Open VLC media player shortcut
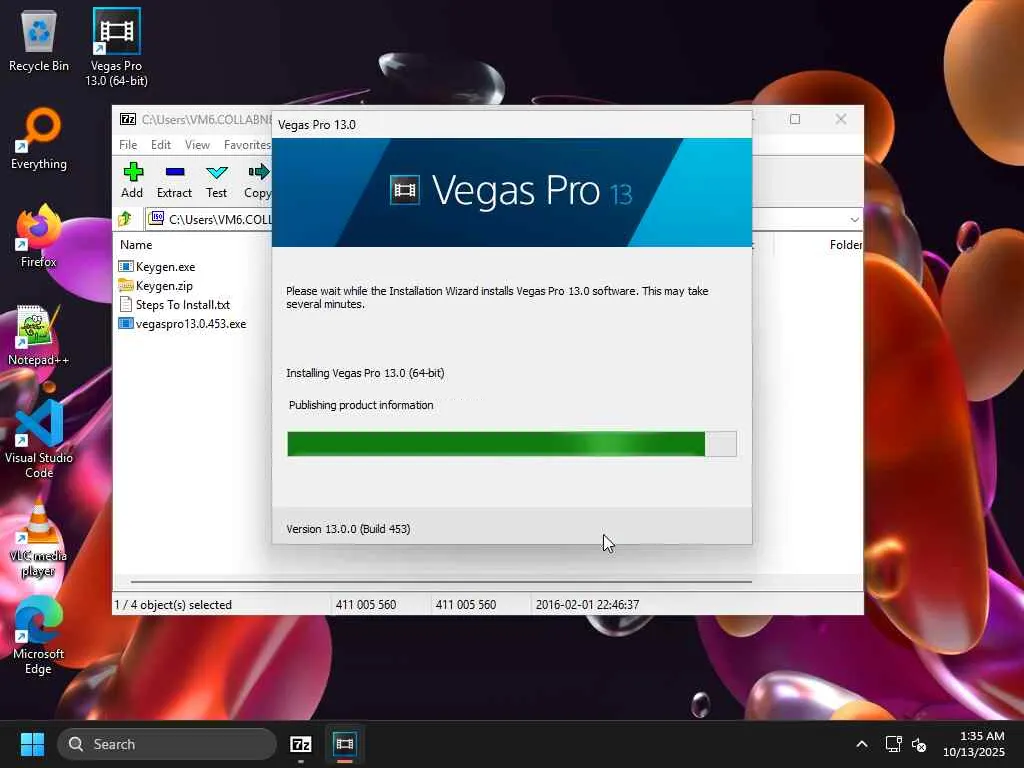 [x=39, y=538]
